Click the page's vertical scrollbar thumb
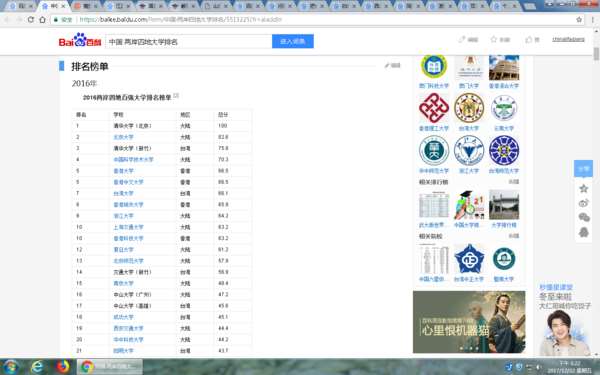The height and width of the screenshot is (375, 600). coord(596,54)
